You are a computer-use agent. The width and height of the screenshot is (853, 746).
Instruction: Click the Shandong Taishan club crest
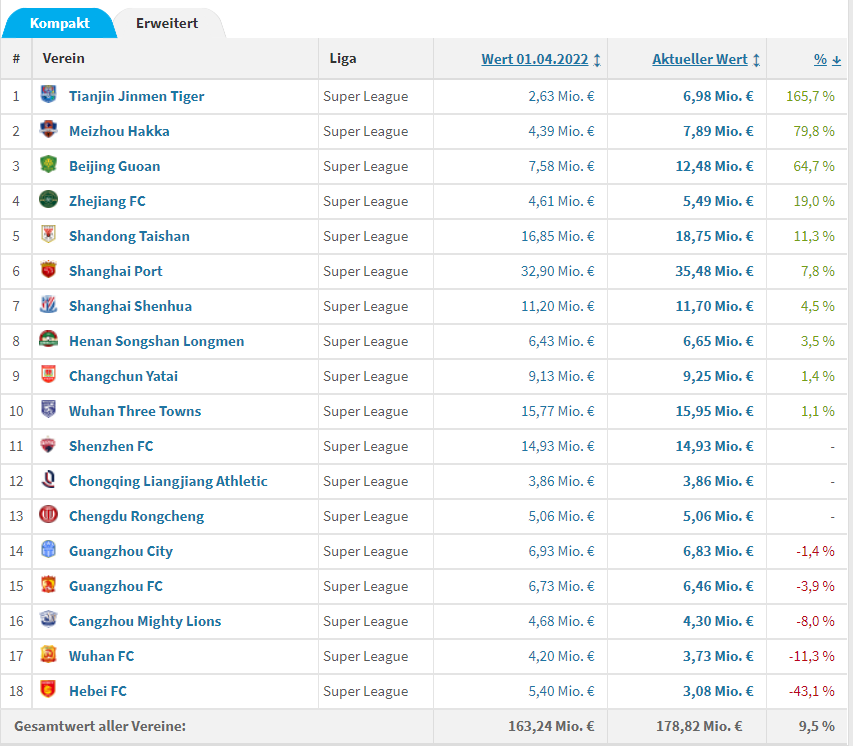coord(48,234)
